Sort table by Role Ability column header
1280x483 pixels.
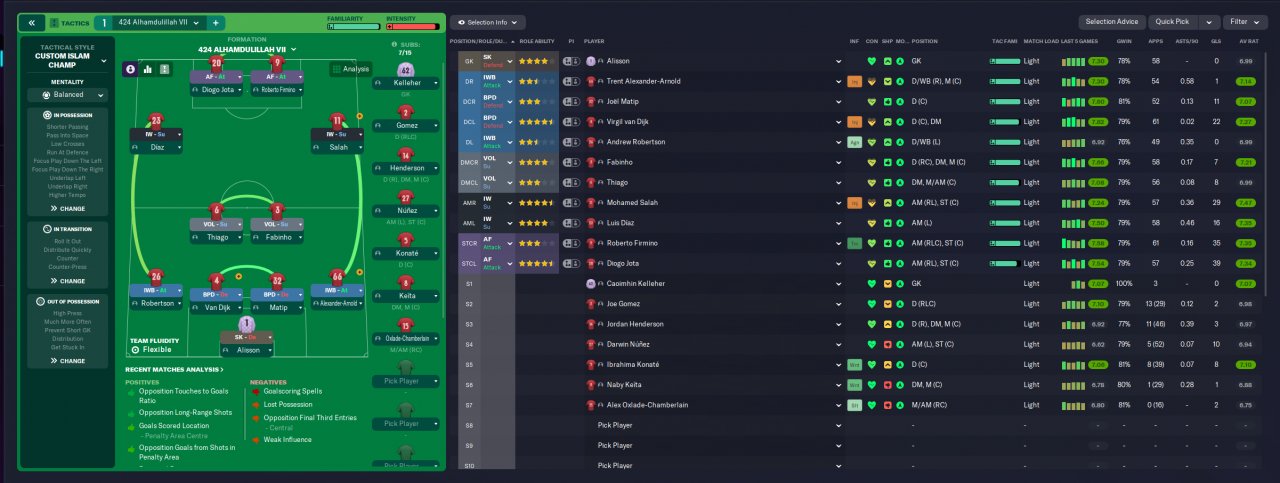click(x=538, y=41)
